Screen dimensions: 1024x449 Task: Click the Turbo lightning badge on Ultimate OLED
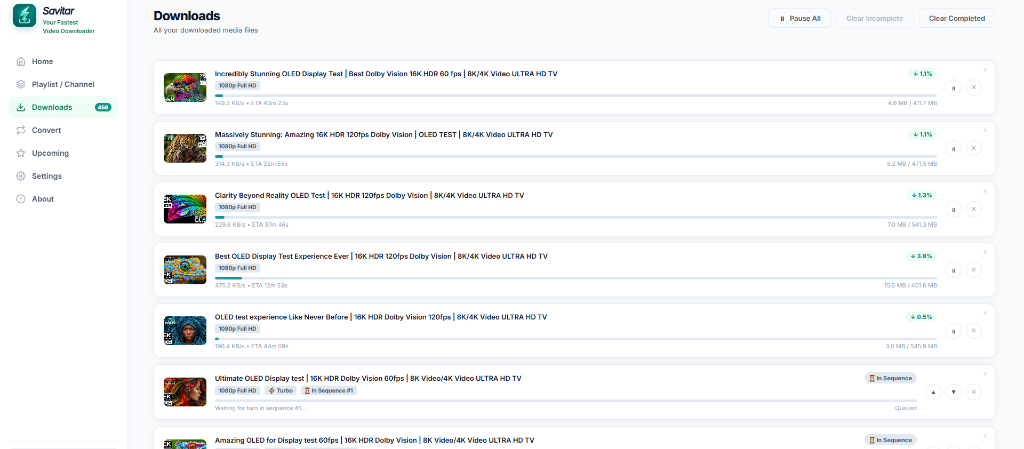pyautogui.click(x=280, y=390)
